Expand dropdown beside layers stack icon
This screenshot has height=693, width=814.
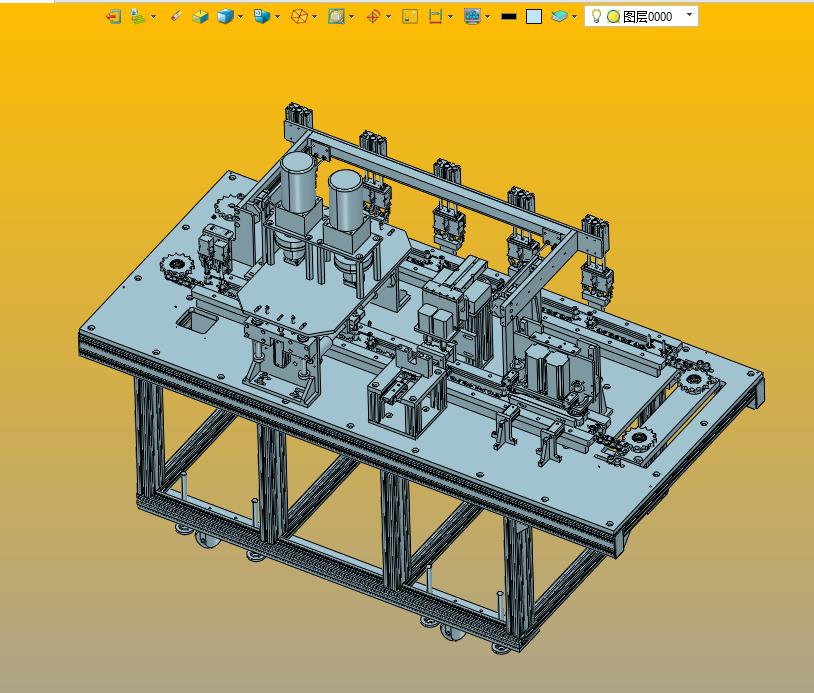coord(574,17)
